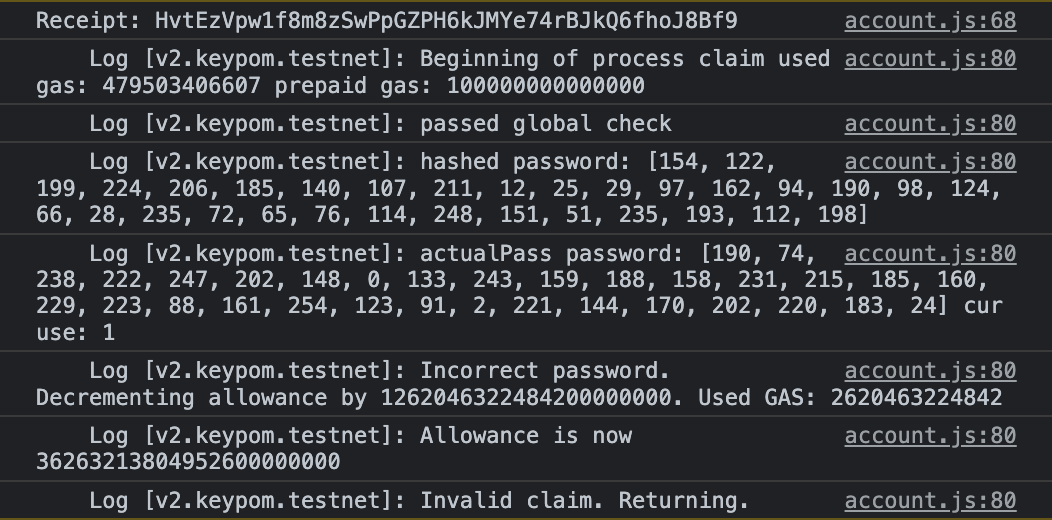Click the "Incorrect password." log message
1052x520 pixels.
(x=545, y=371)
